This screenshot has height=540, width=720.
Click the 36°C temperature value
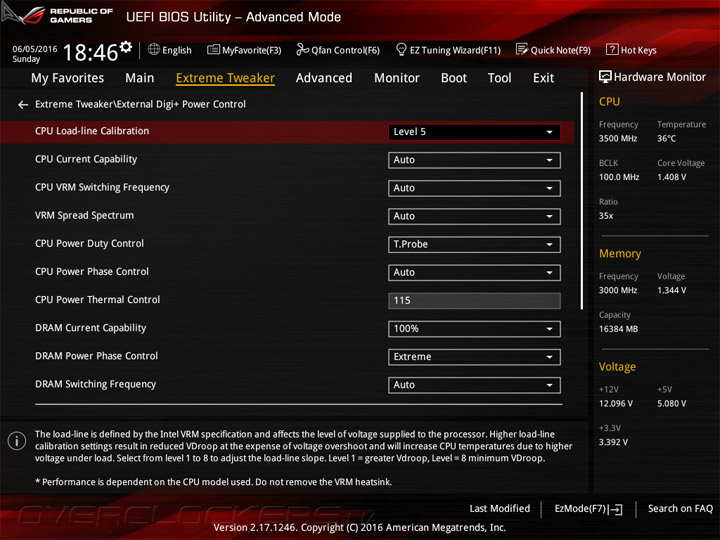(x=666, y=139)
